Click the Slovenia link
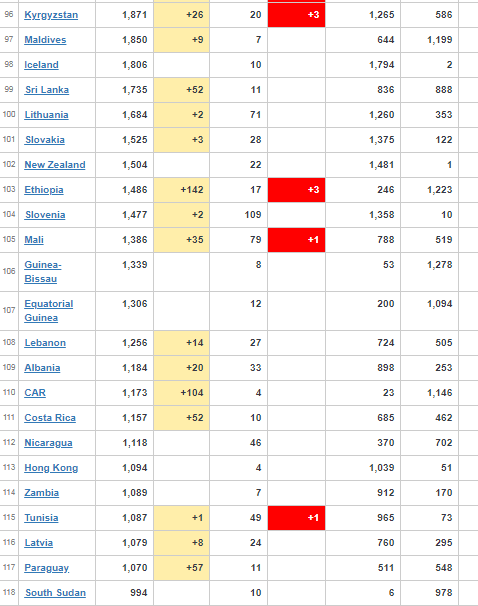Viewport: 478px width, 606px height. coord(45,215)
